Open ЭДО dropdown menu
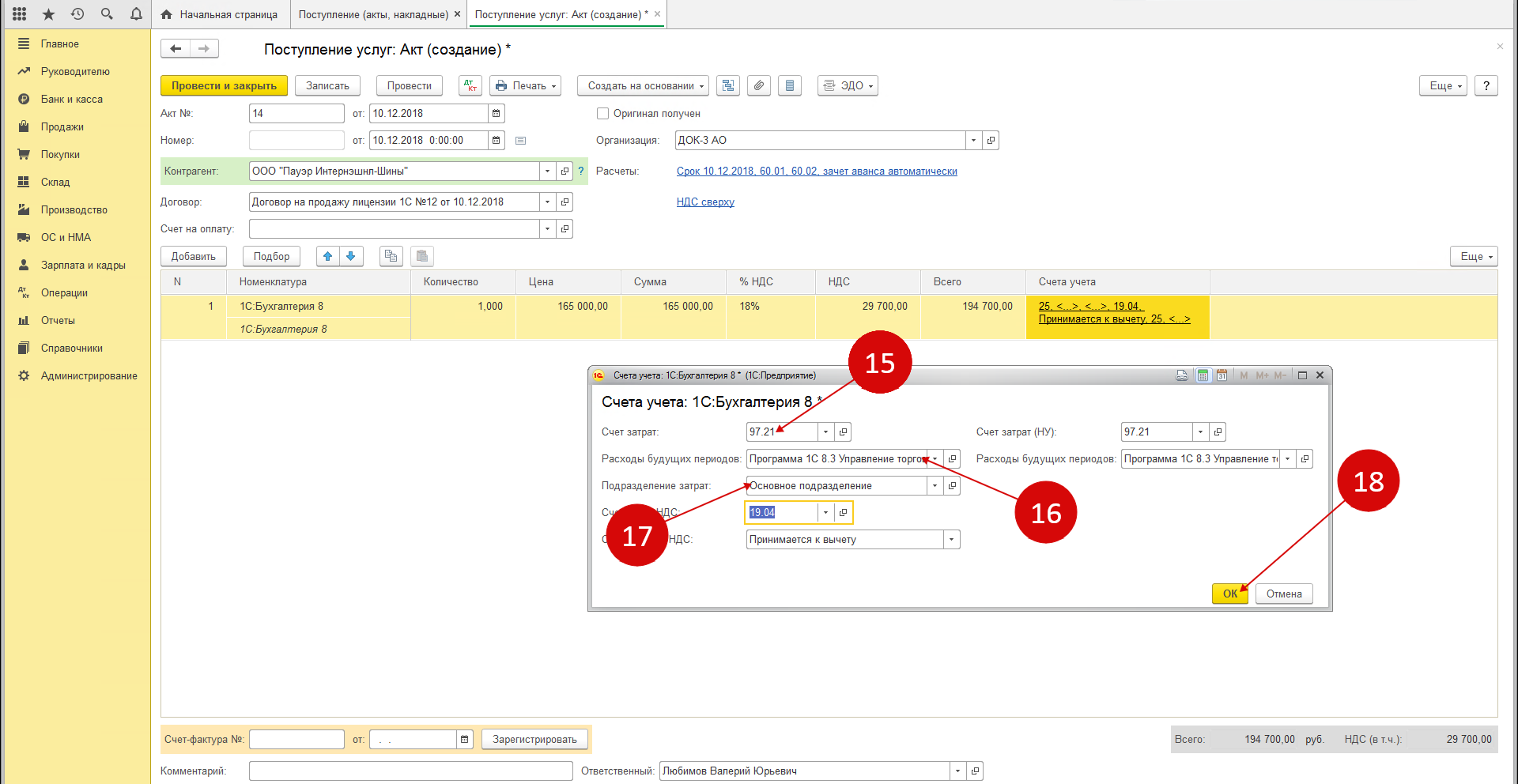 (848, 85)
